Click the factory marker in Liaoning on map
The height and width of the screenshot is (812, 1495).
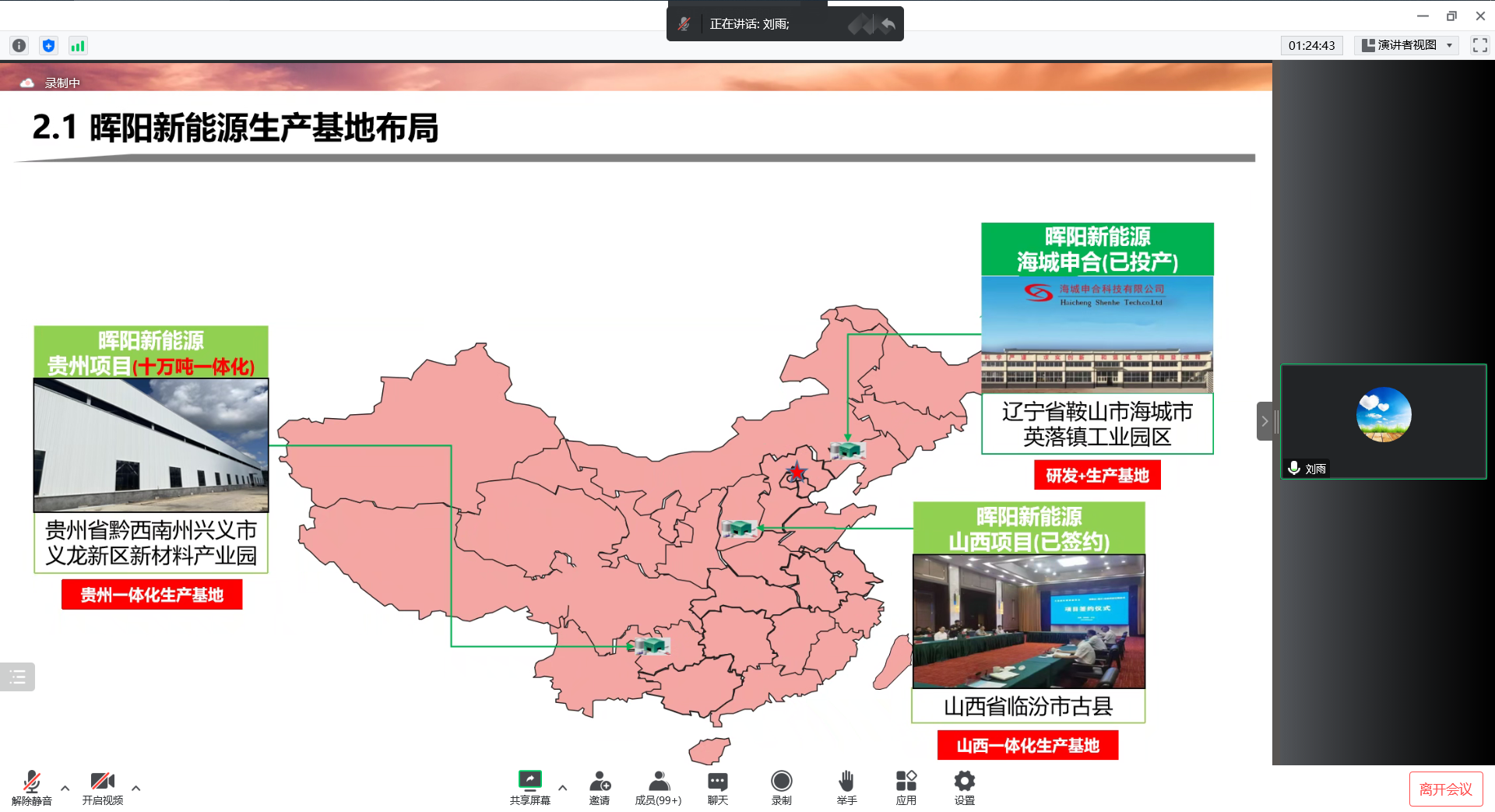[847, 450]
